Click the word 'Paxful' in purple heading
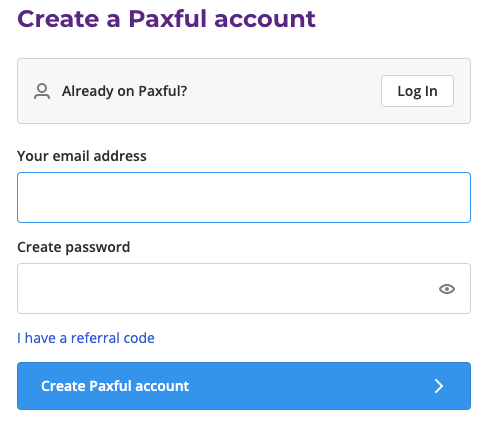The image size is (488, 422). coord(168,19)
